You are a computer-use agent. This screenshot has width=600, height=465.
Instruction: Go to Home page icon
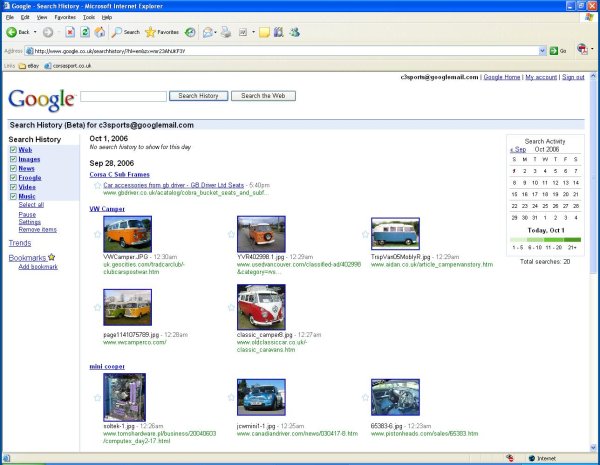(x=100, y=33)
